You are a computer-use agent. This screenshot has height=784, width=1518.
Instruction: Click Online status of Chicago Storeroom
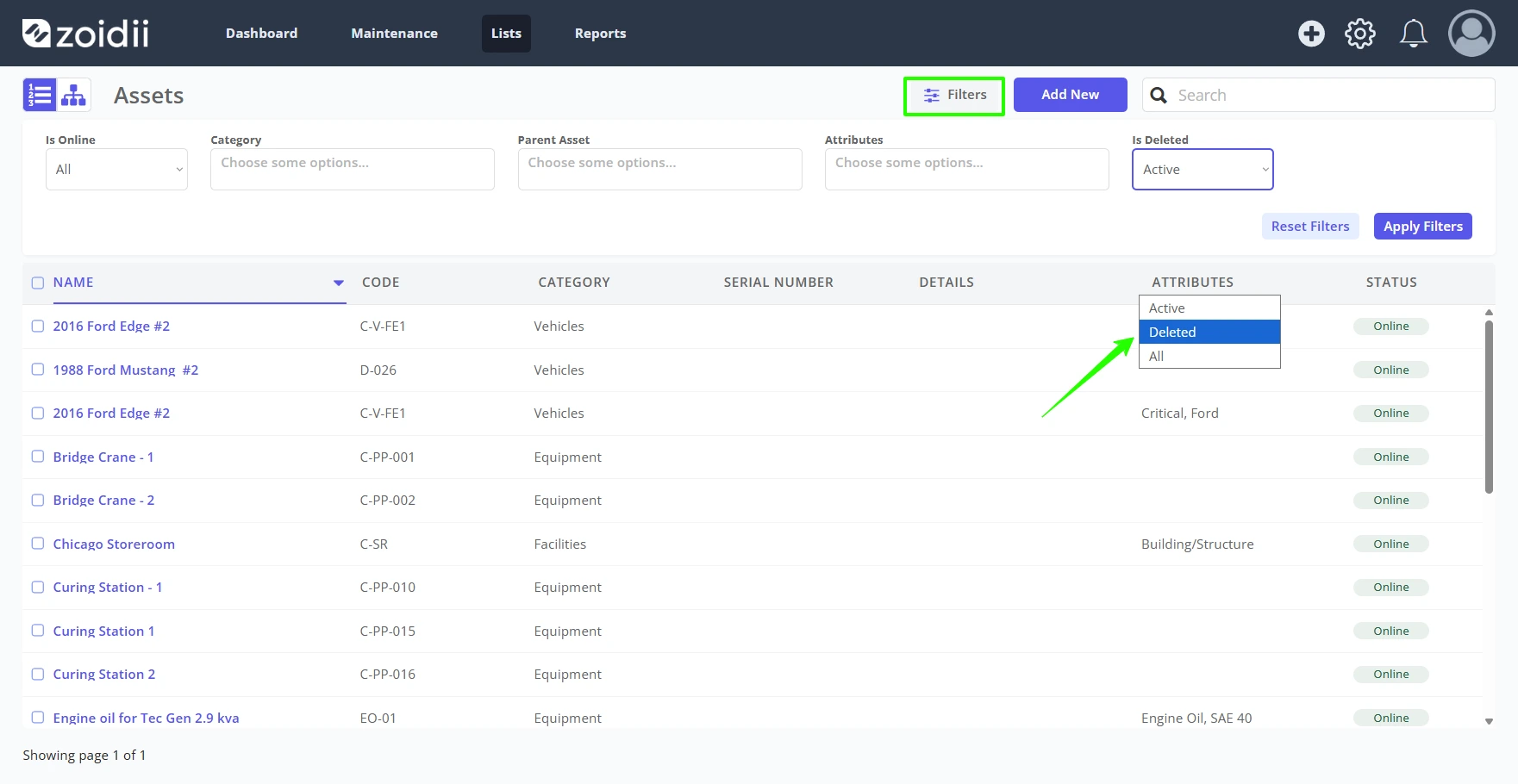(1391, 544)
